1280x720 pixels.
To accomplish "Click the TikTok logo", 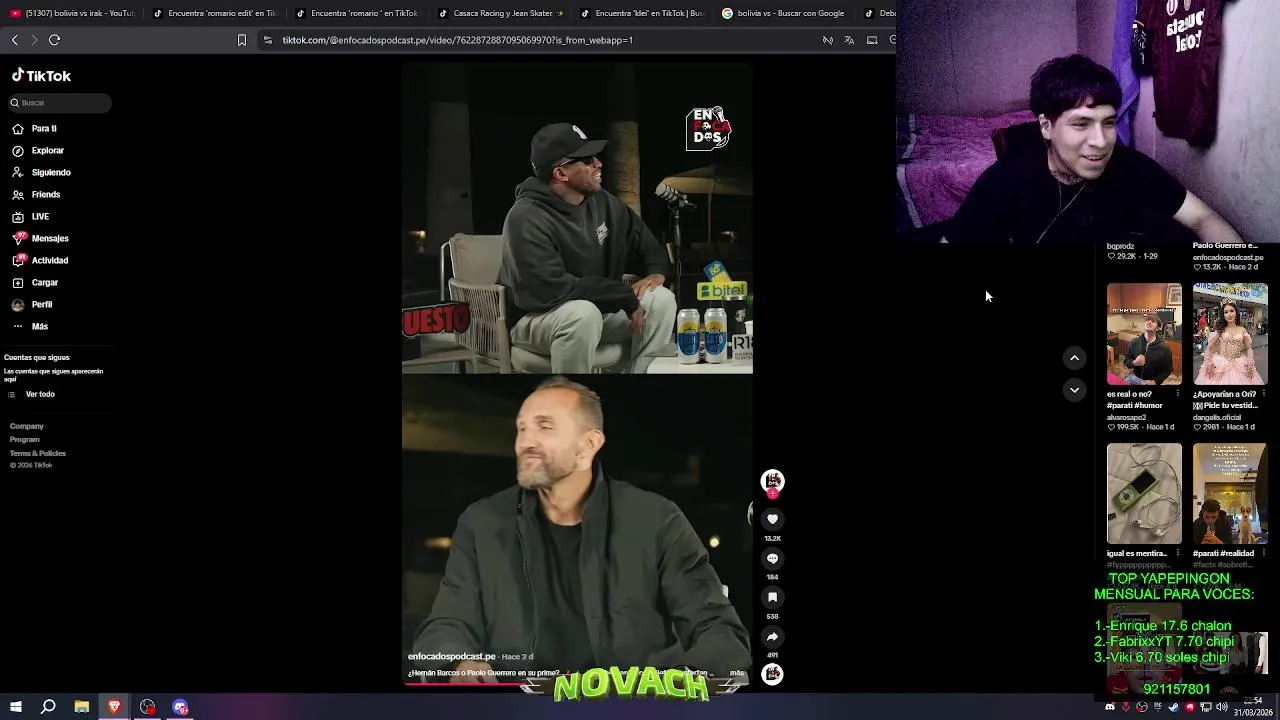I will 41,76.
